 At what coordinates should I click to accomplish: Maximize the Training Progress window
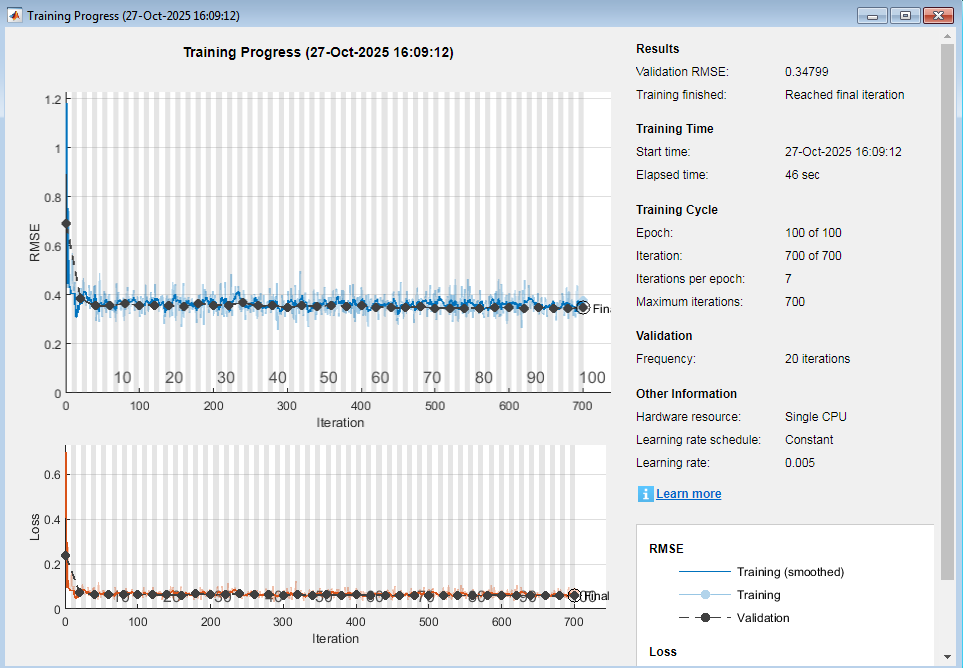pos(905,16)
